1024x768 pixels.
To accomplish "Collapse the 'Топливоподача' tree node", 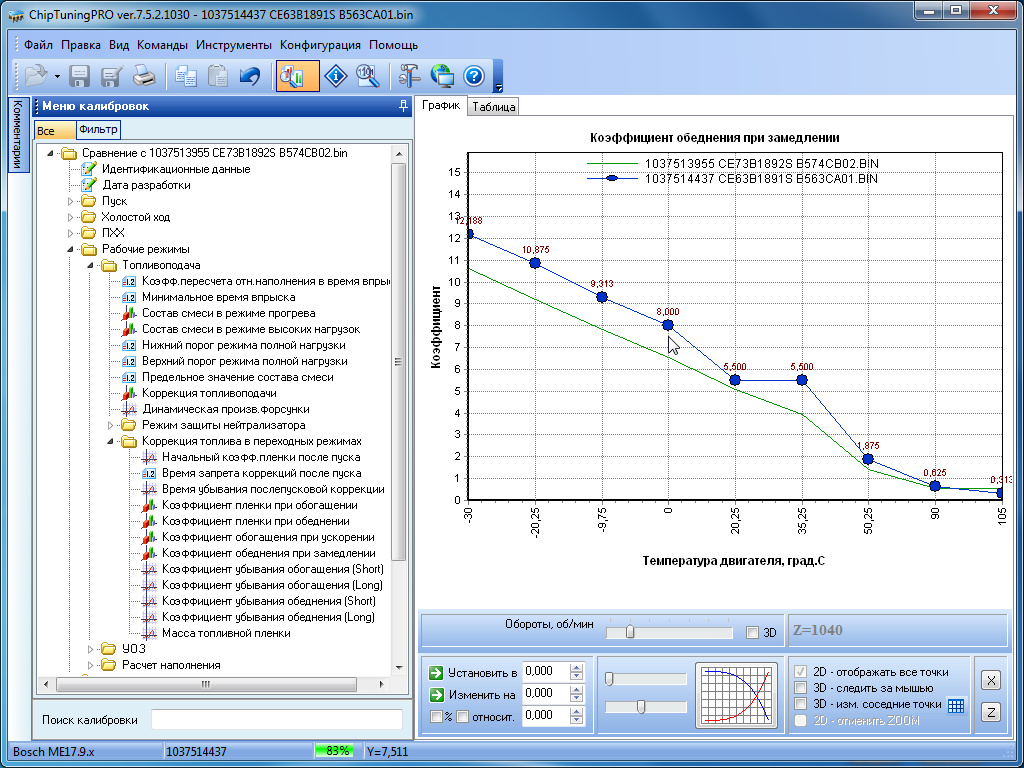I will tap(91, 265).
